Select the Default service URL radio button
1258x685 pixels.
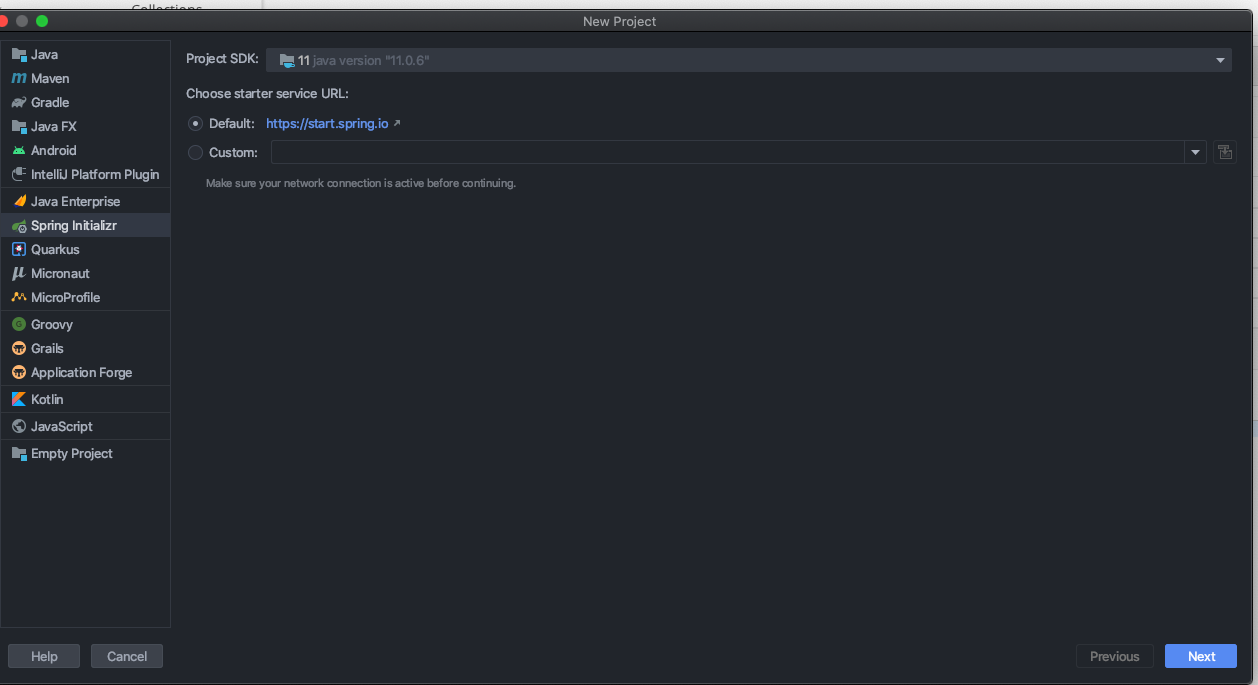coord(195,124)
